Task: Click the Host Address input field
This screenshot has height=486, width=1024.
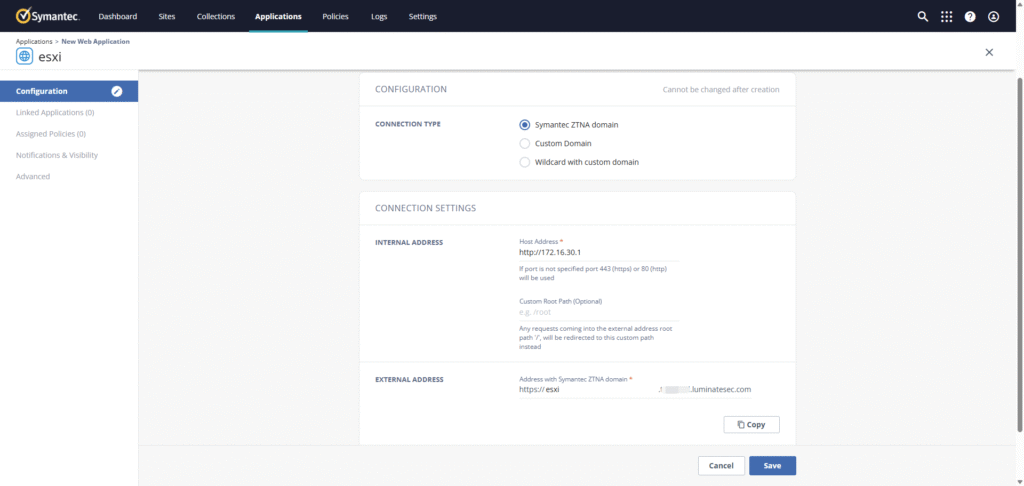Action: click(597, 253)
